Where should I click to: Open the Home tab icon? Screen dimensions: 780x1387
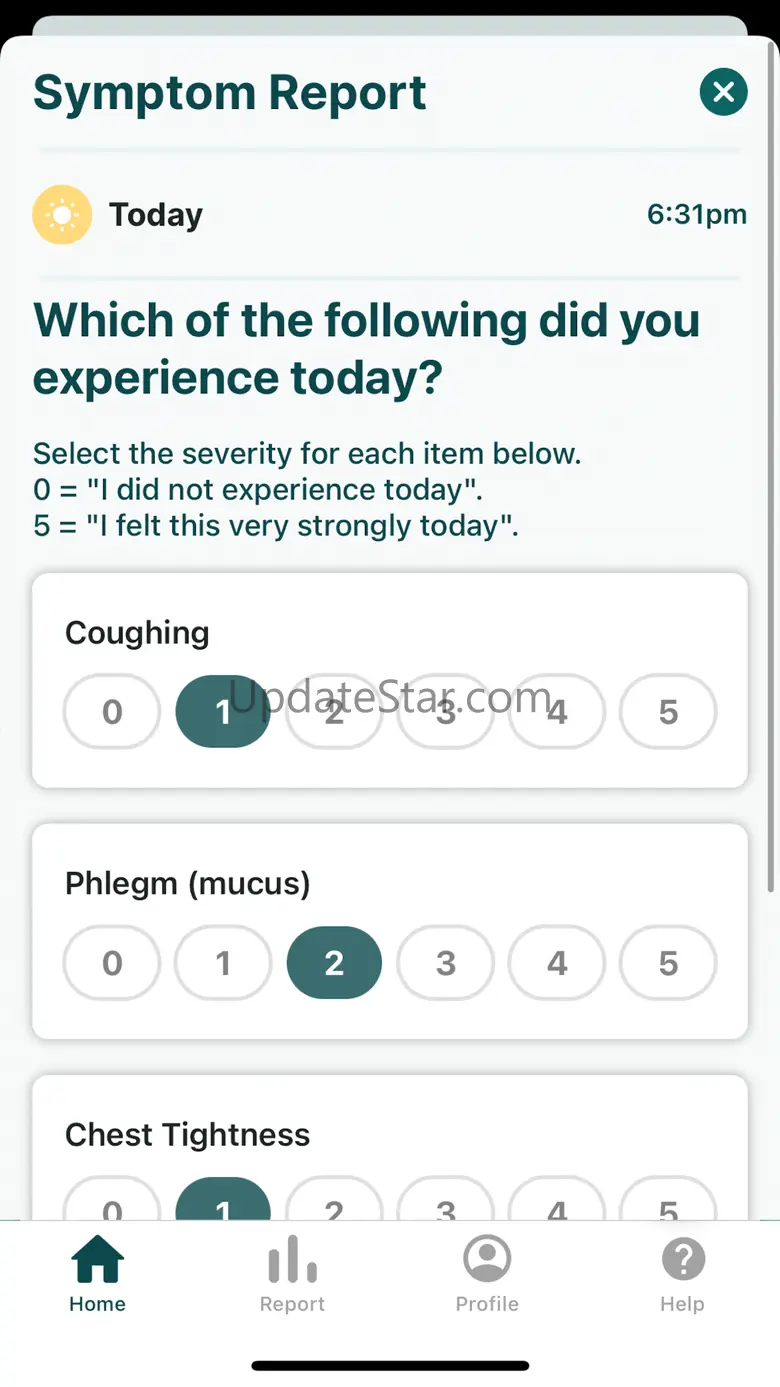pyautogui.click(x=97, y=1259)
